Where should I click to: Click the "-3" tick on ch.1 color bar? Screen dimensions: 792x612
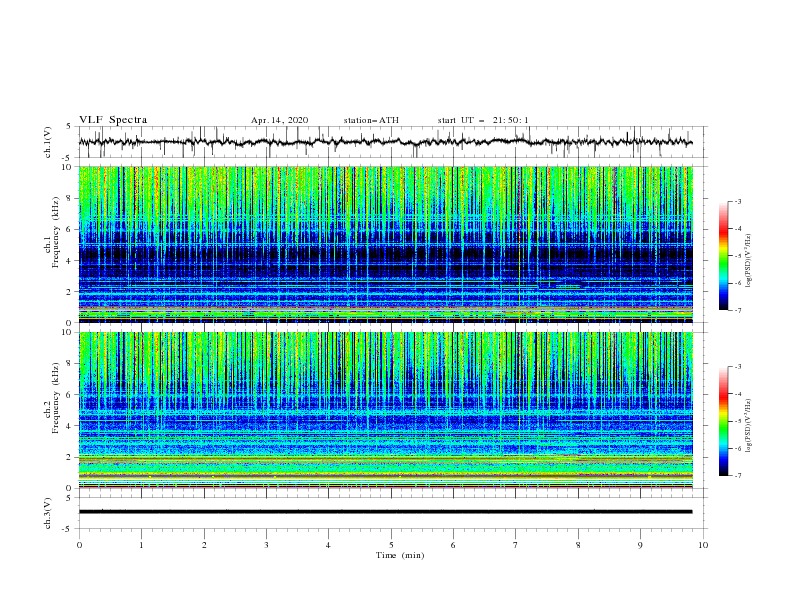pos(737,201)
